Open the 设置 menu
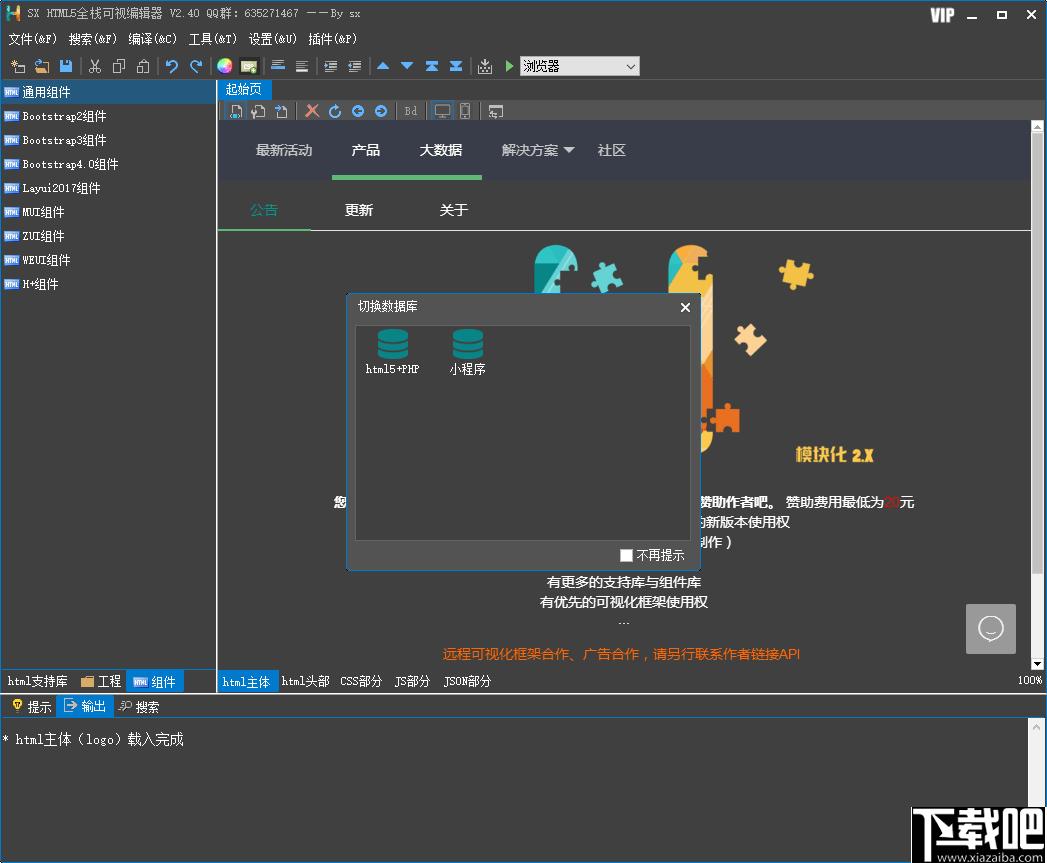1047x863 pixels. tap(272, 39)
